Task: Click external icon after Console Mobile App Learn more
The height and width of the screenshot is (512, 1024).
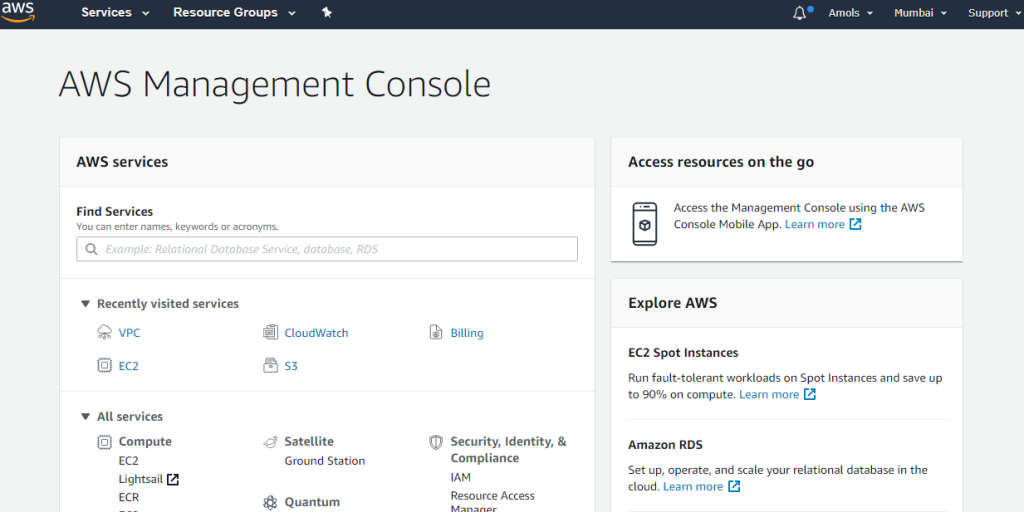Action: tap(856, 225)
